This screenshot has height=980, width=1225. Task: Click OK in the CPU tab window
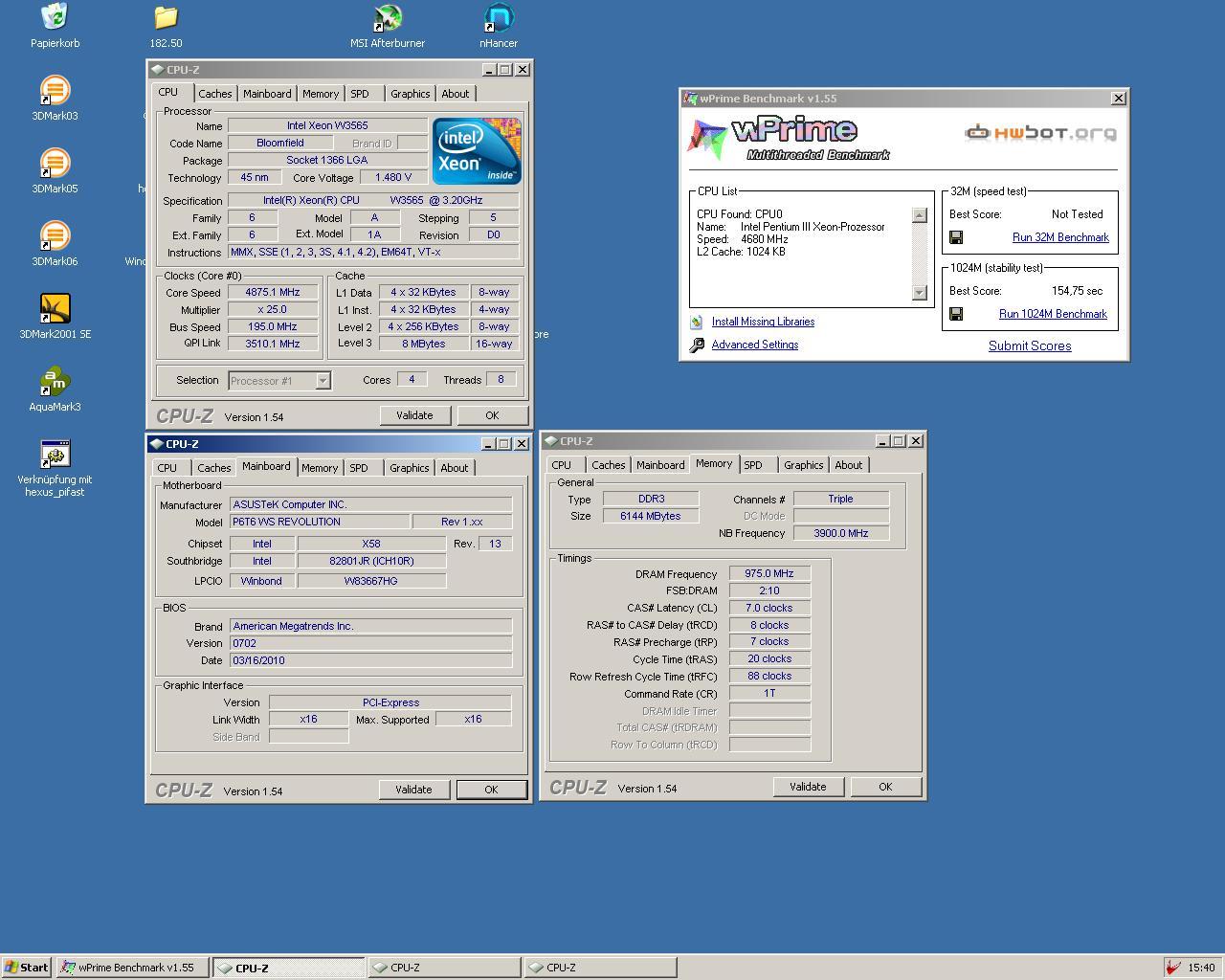492,415
